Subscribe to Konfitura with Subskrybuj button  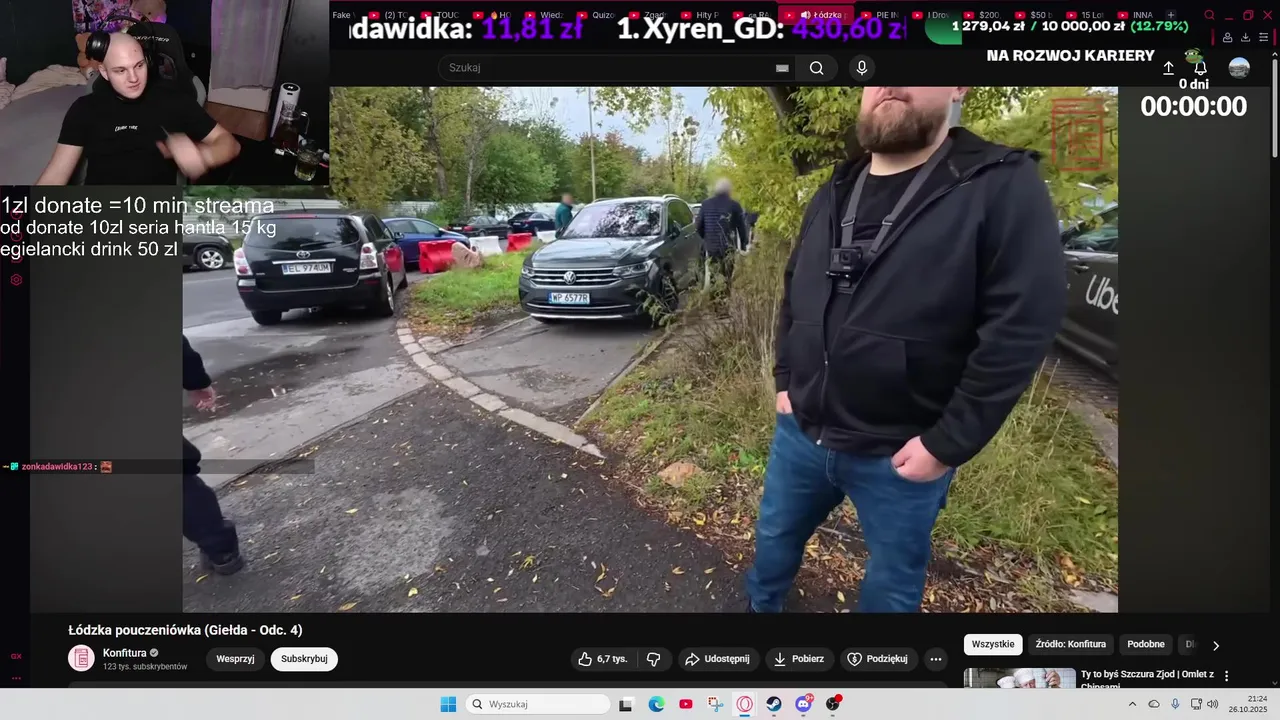point(304,659)
